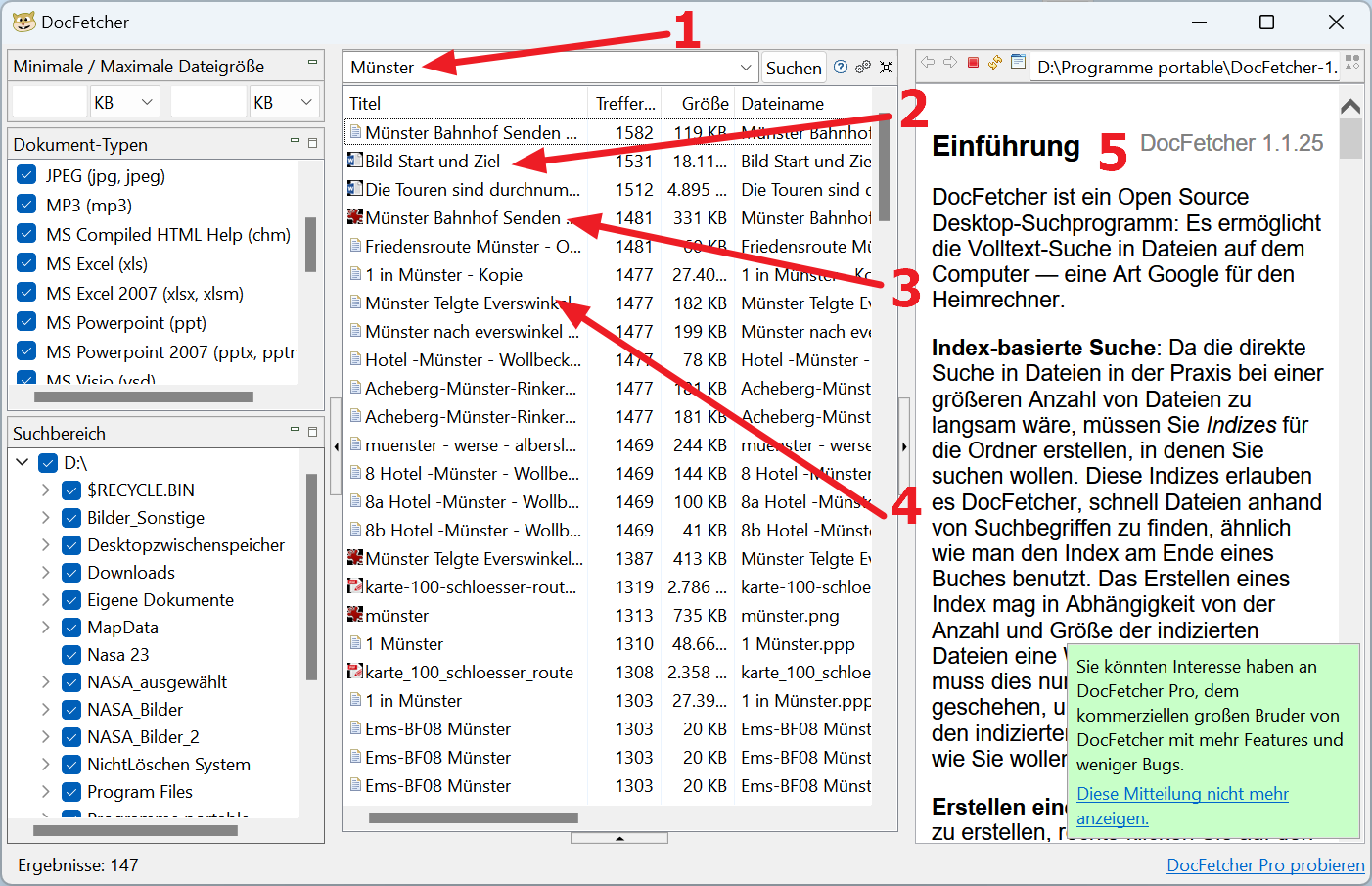Image resolution: width=1372 pixels, height=886 pixels.
Task: Click the Suchen button
Action: click(x=794, y=68)
